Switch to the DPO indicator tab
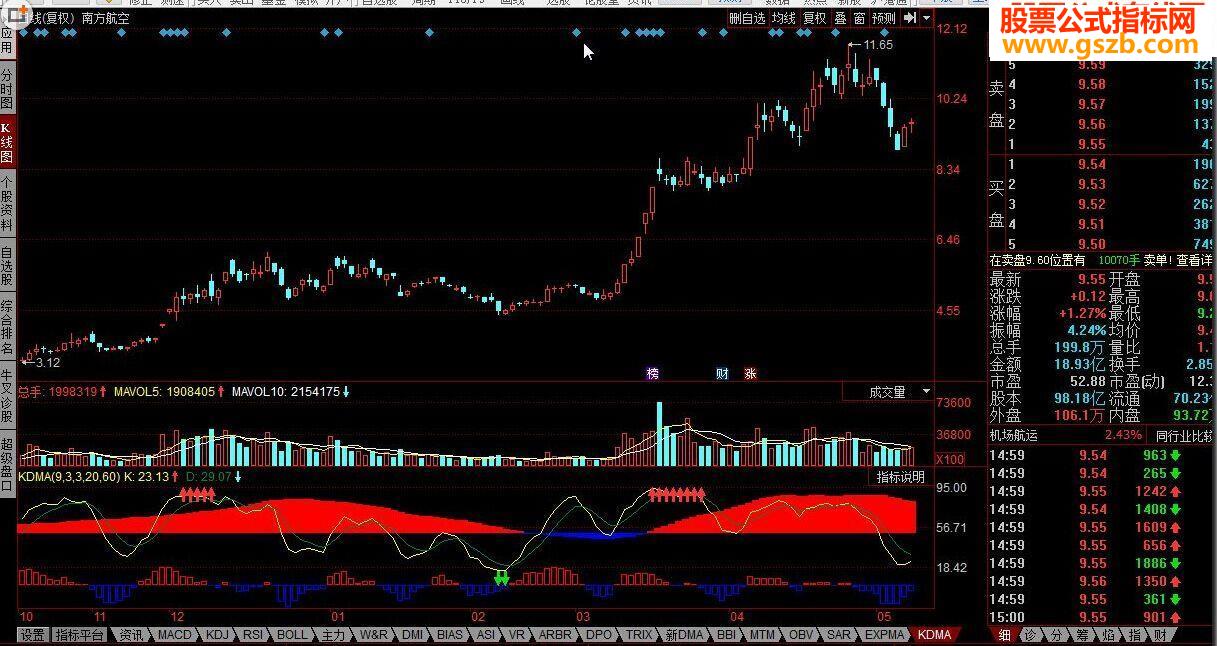Screen dimensions: 1217x646 pyautogui.click(x=599, y=635)
